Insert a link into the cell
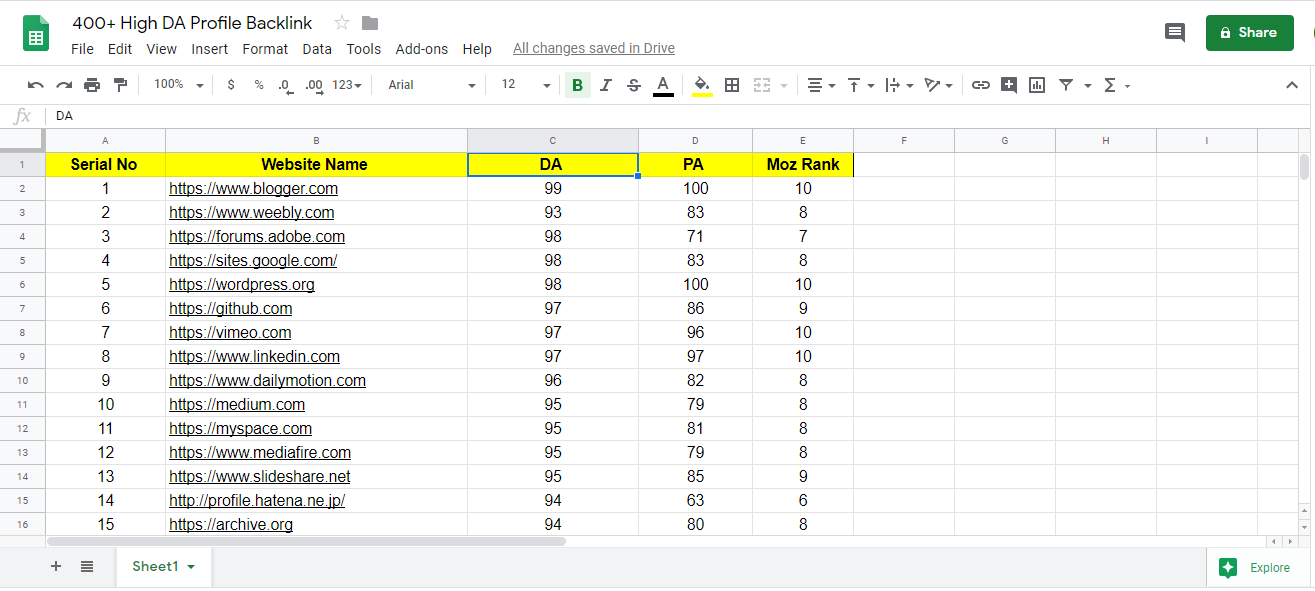This screenshot has height=591, width=1315. [981, 84]
